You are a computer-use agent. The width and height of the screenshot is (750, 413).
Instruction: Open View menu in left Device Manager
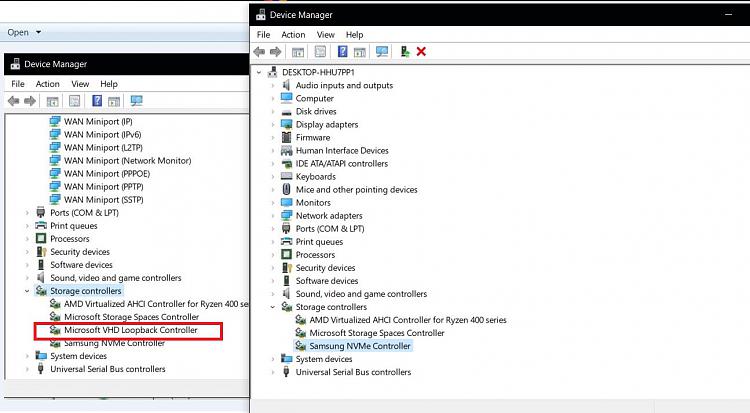(x=80, y=84)
